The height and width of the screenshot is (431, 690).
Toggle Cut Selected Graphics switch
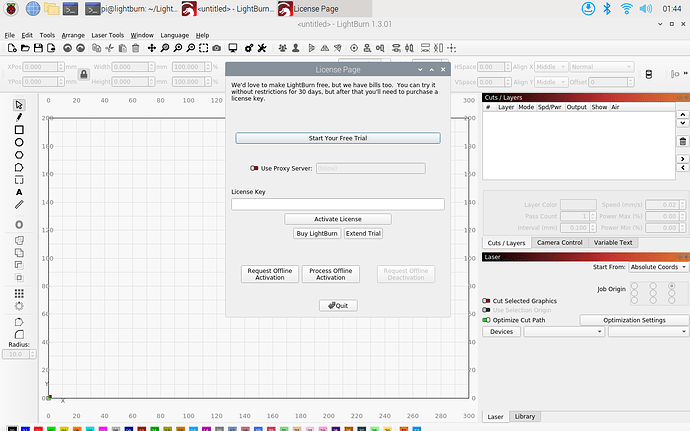(x=486, y=301)
